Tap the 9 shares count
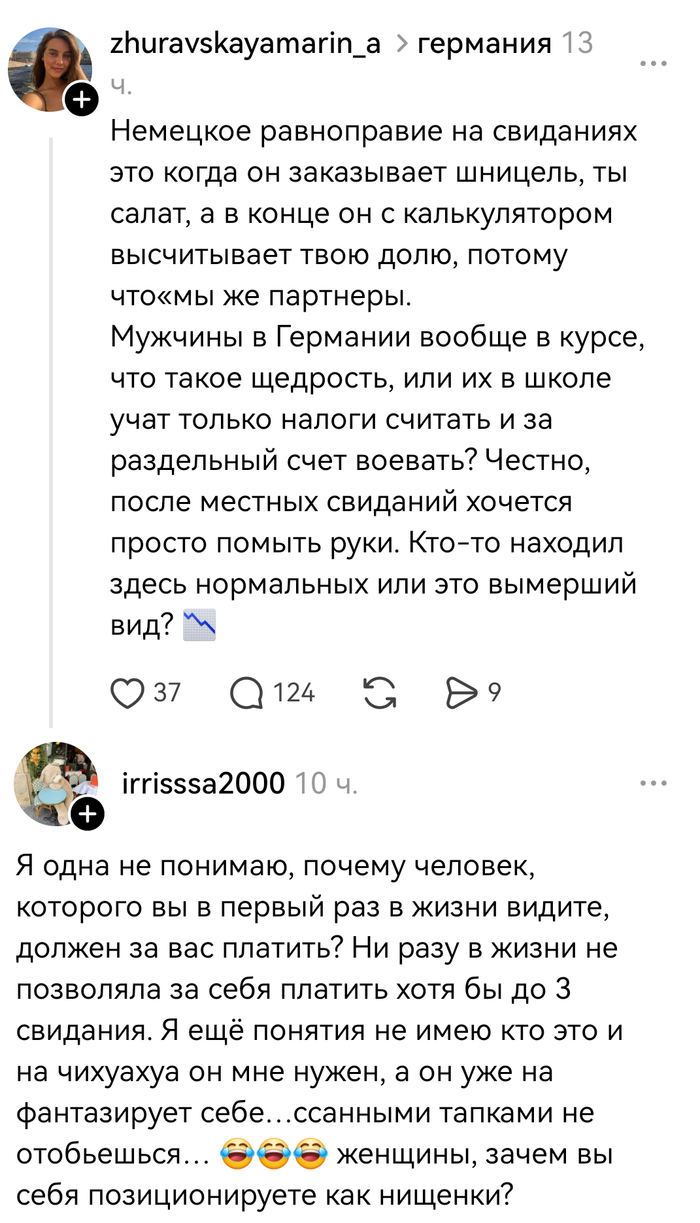The width and height of the screenshot is (700, 1223). pyautogui.click(x=494, y=692)
